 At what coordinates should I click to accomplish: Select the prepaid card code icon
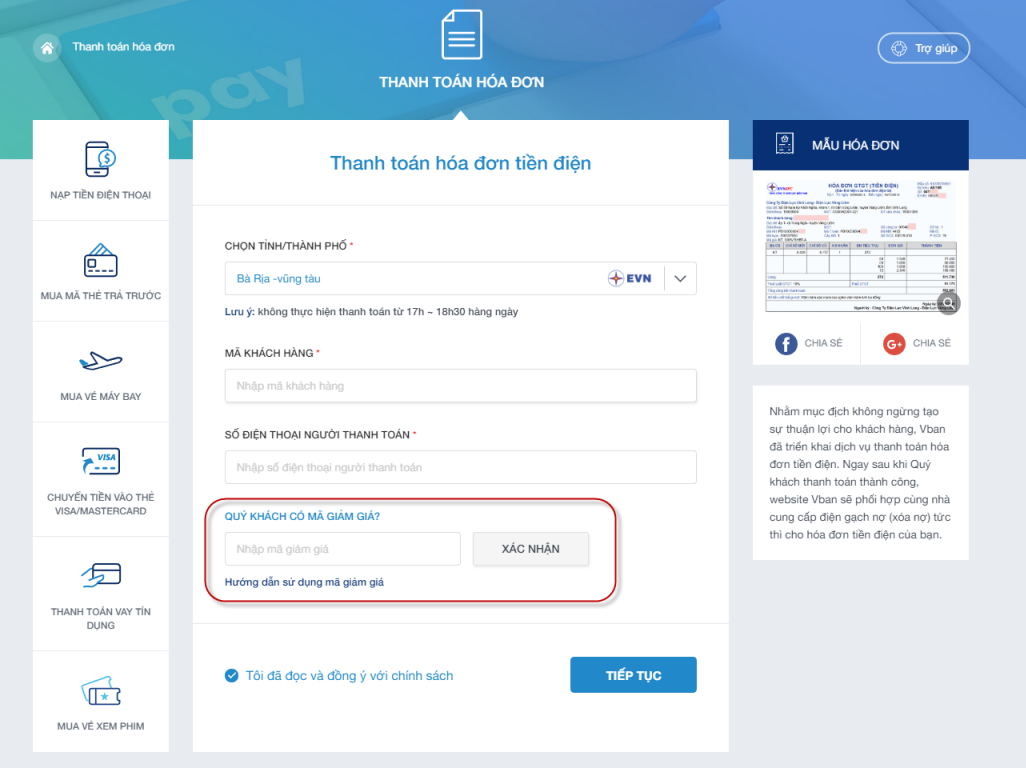pyautogui.click(x=101, y=260)
